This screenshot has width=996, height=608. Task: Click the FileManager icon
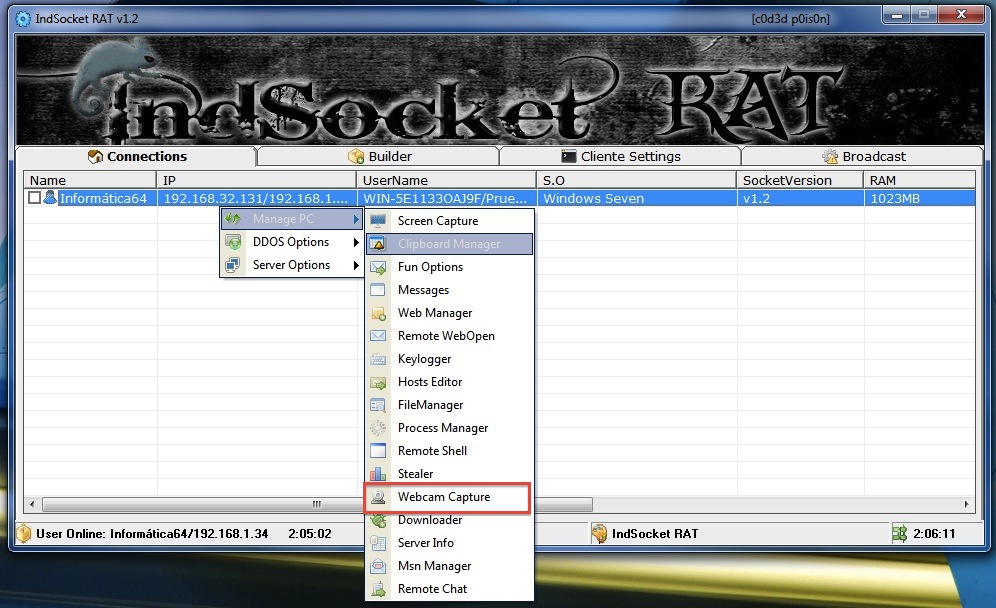coord(378,405)
